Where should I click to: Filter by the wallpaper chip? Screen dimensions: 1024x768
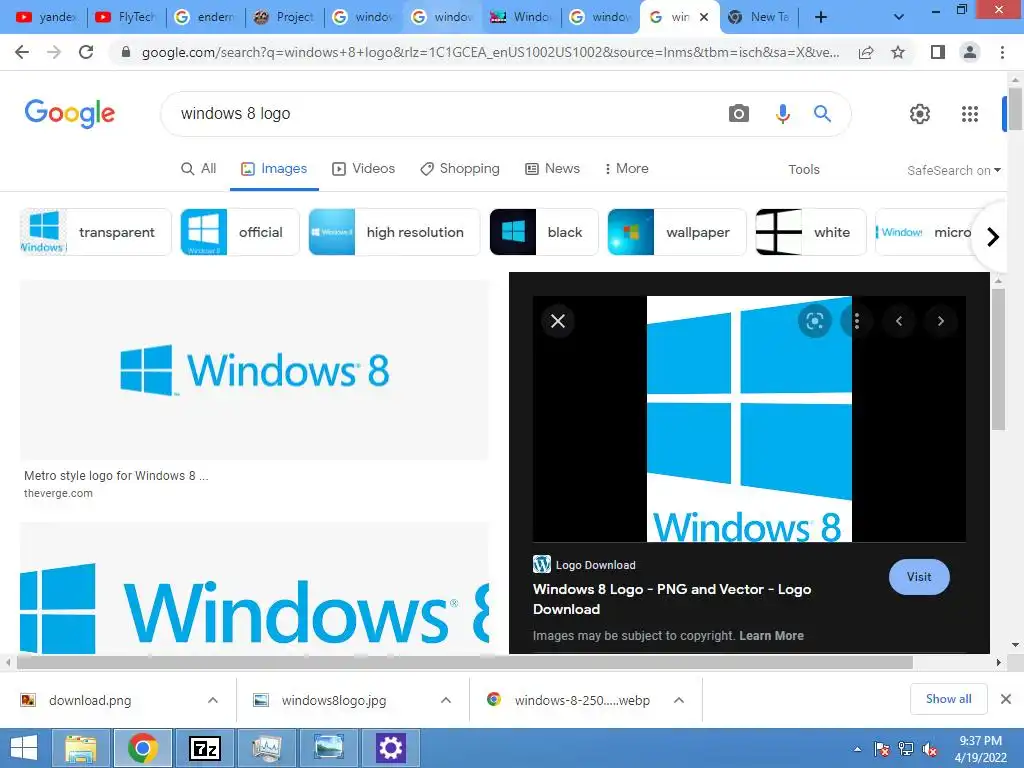tap(677, 232)
